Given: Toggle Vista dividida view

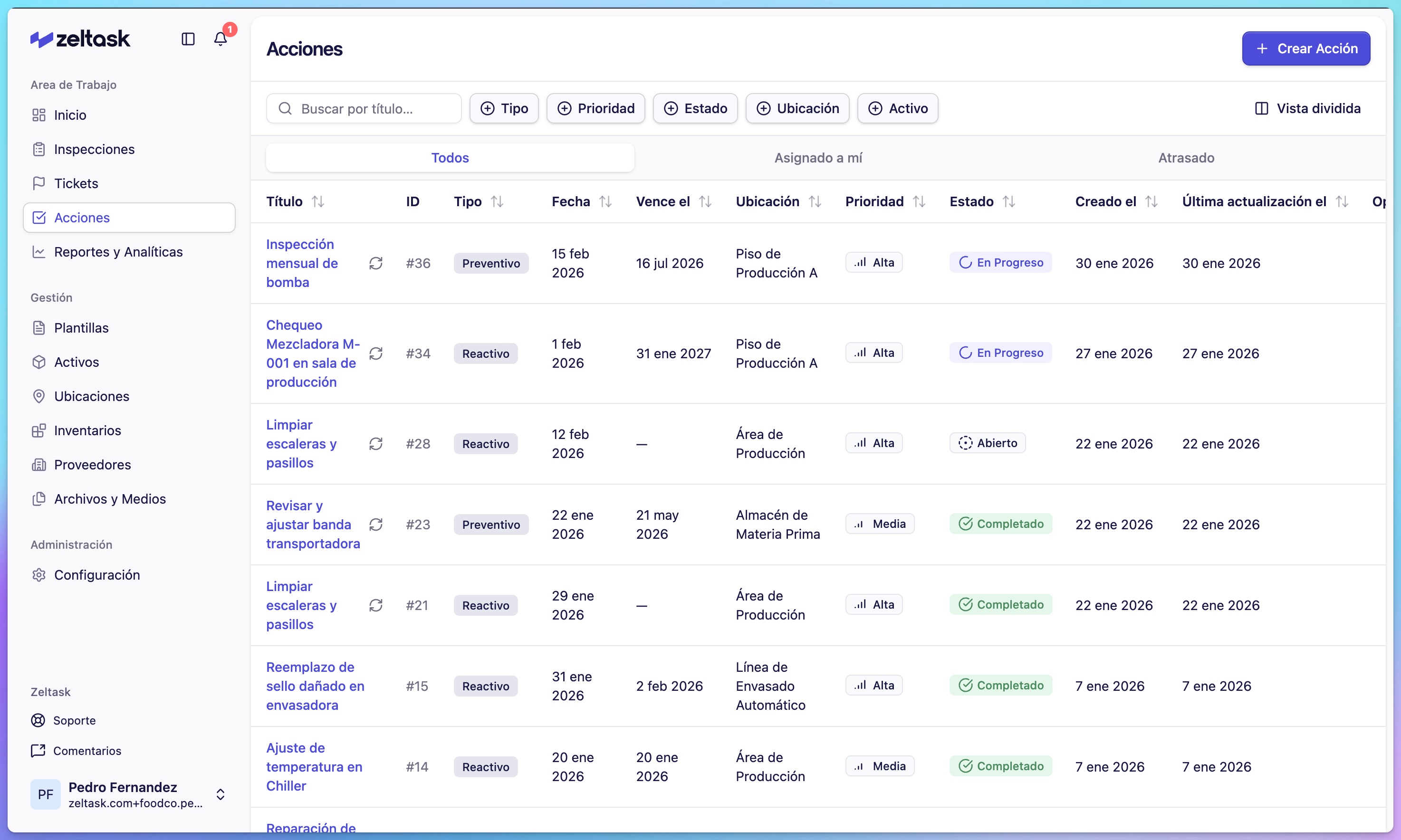Looking at the screenshot, I should pos(1307,108).
